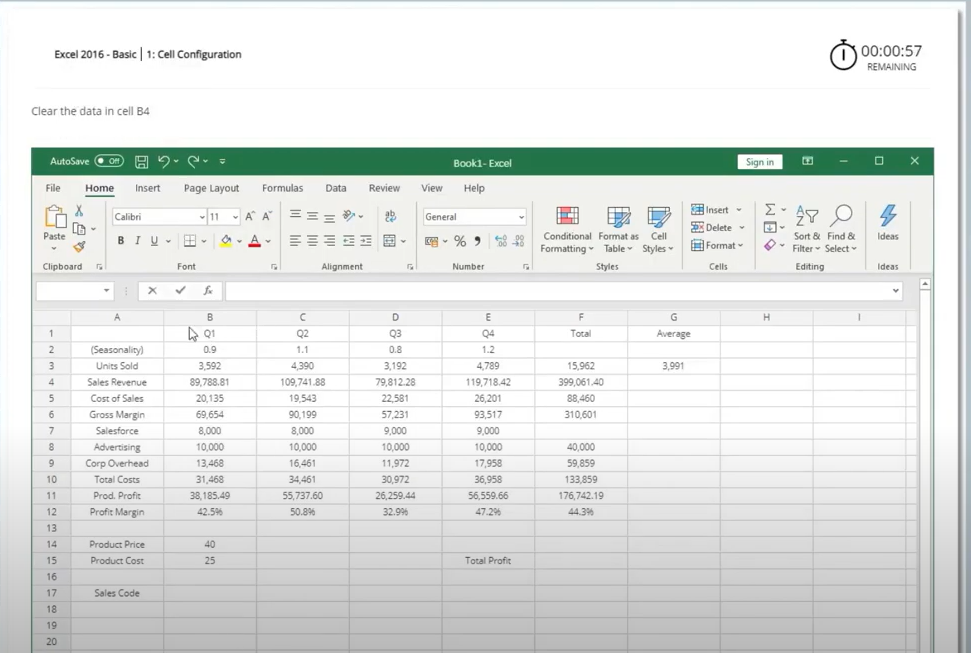Apply Percent Style number format
The width and height of the screenshot is (971, 653).
[460, 241]
